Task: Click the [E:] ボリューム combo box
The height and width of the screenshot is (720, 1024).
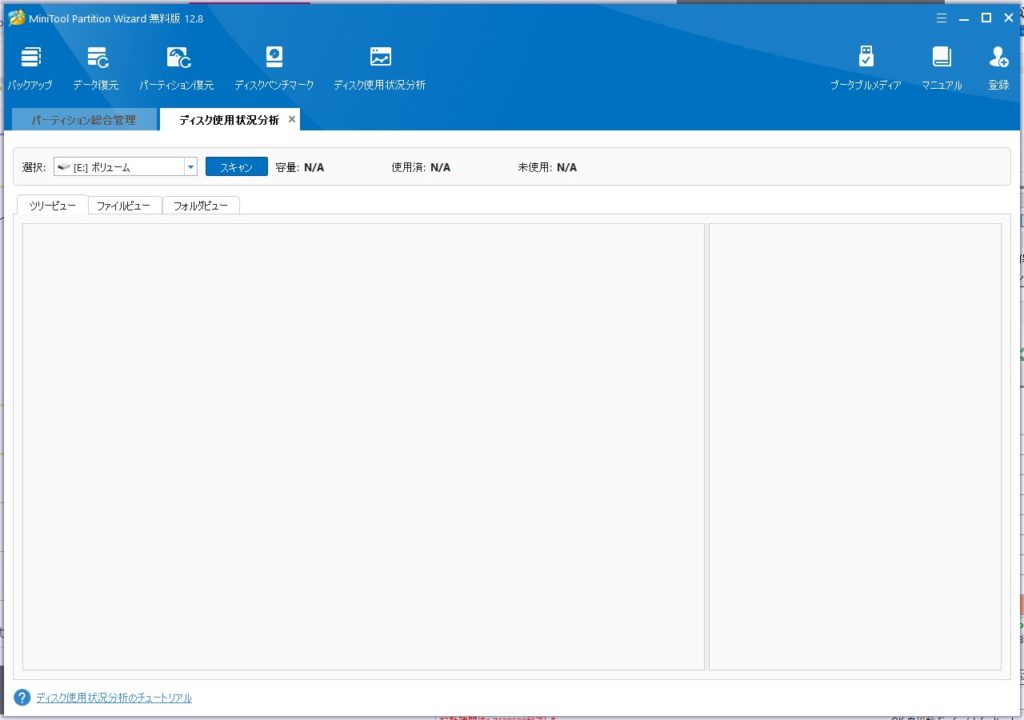Action: (118, 167)
